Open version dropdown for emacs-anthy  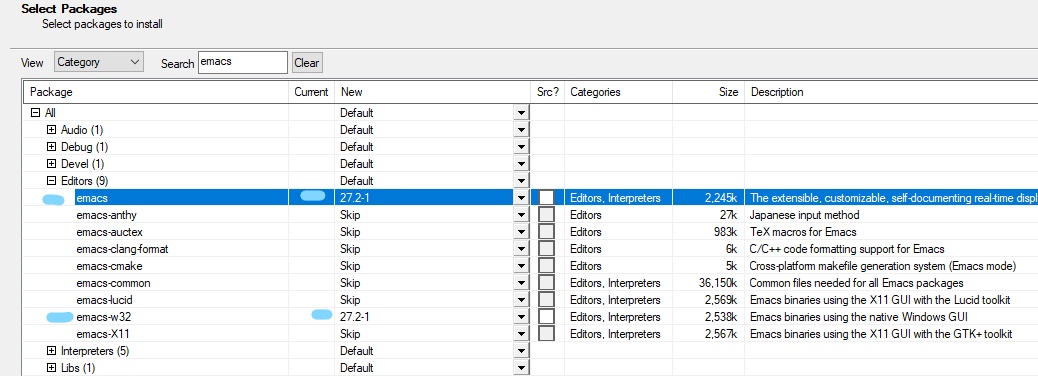pyautogui.click(x=522, y=215)
